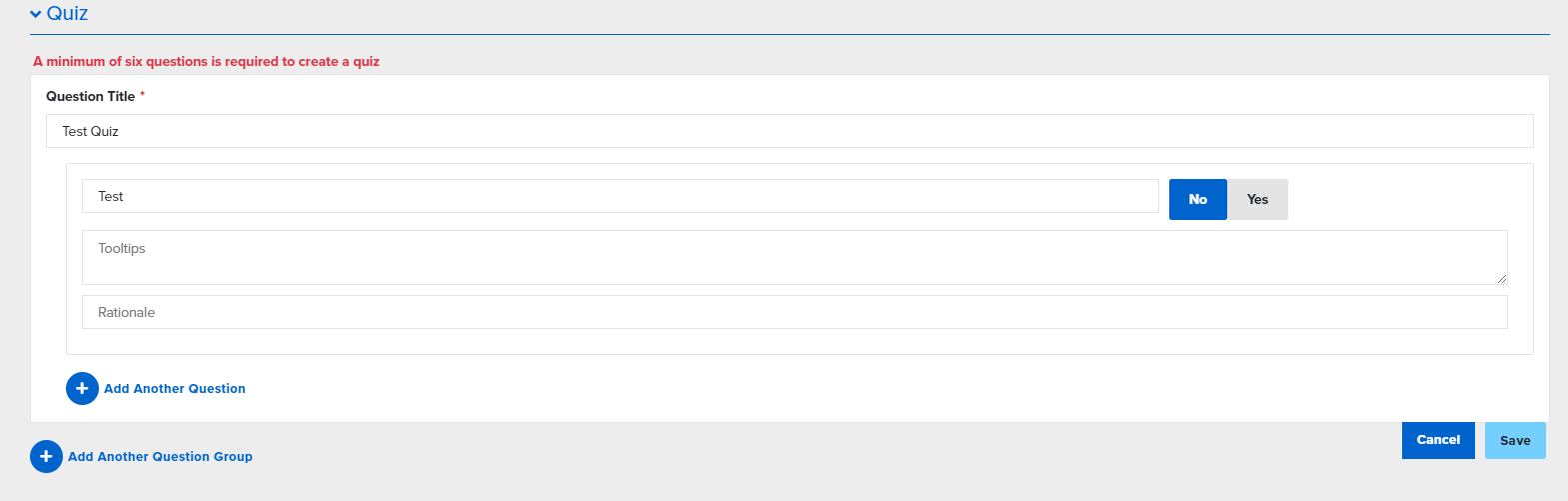Click the Quiz section heading
1568x501 pixels.
[x=67, y=13]
